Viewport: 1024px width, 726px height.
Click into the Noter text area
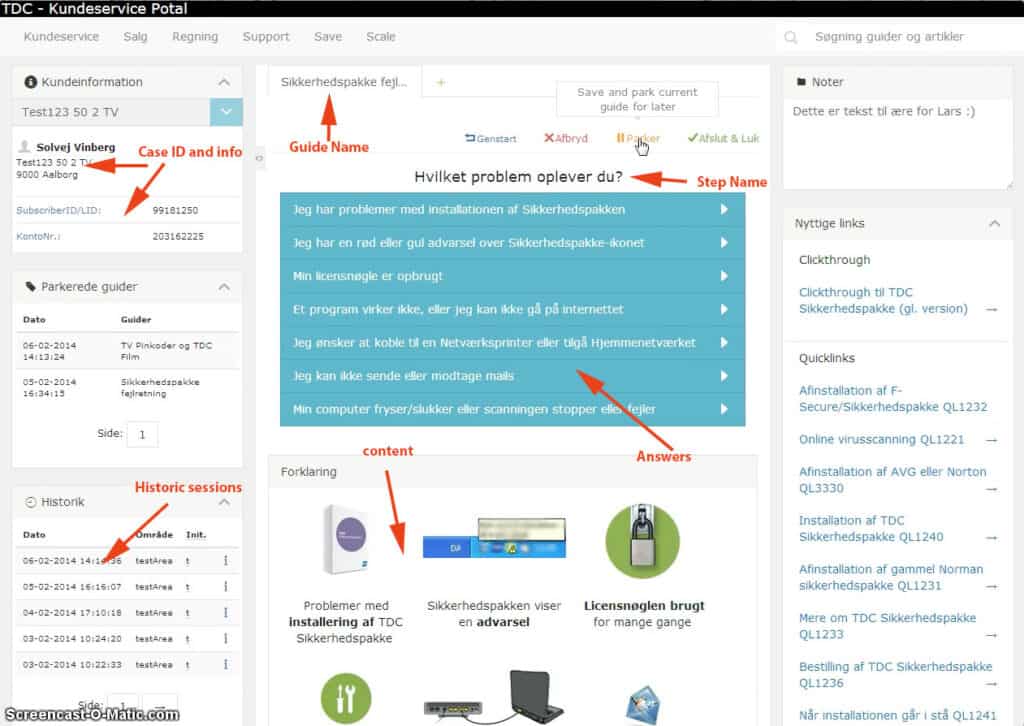897,144
